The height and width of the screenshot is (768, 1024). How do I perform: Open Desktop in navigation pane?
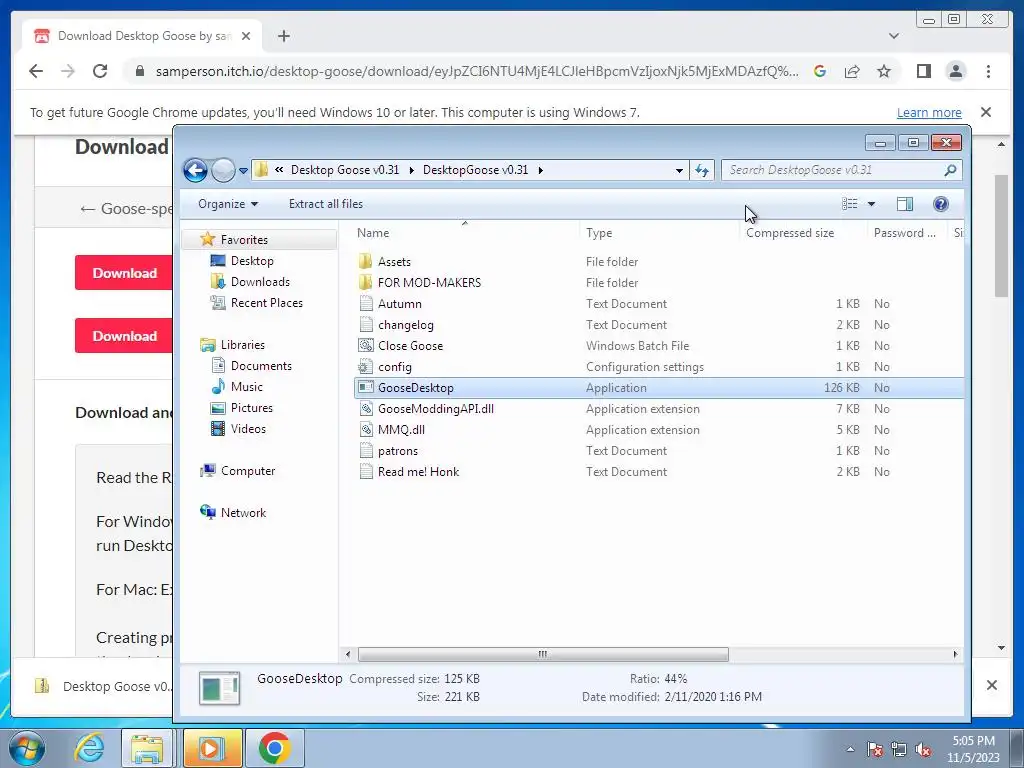coord(252,261)
